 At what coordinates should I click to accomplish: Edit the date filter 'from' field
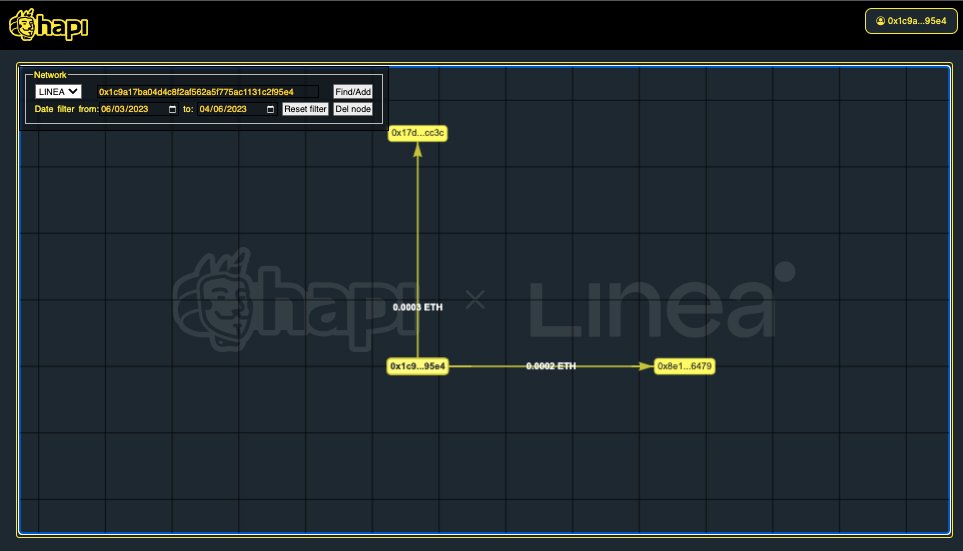tap(138, 109)
